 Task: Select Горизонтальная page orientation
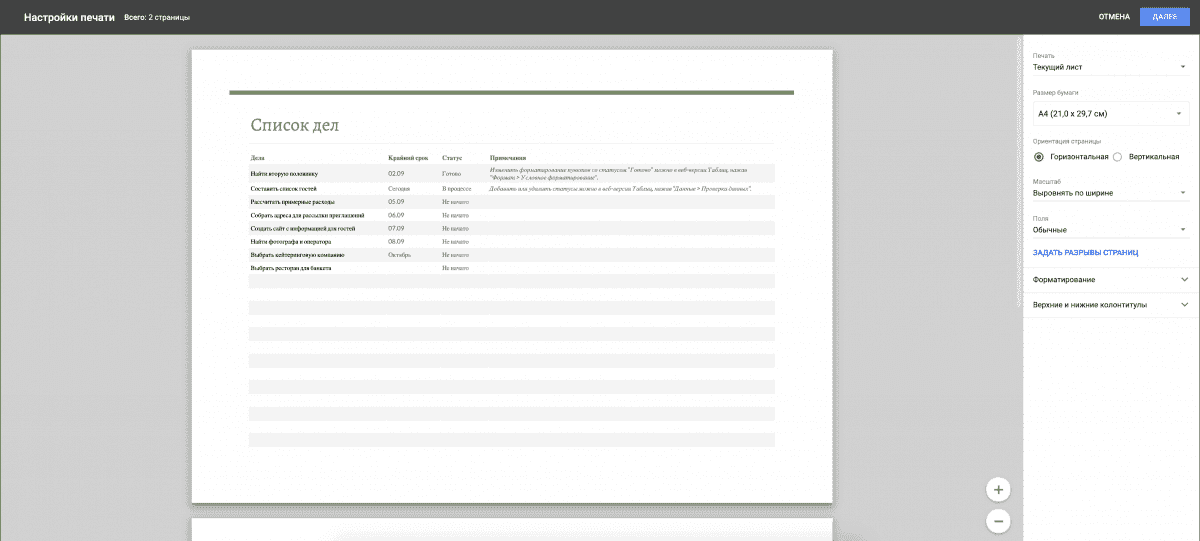pos(1039,157)
